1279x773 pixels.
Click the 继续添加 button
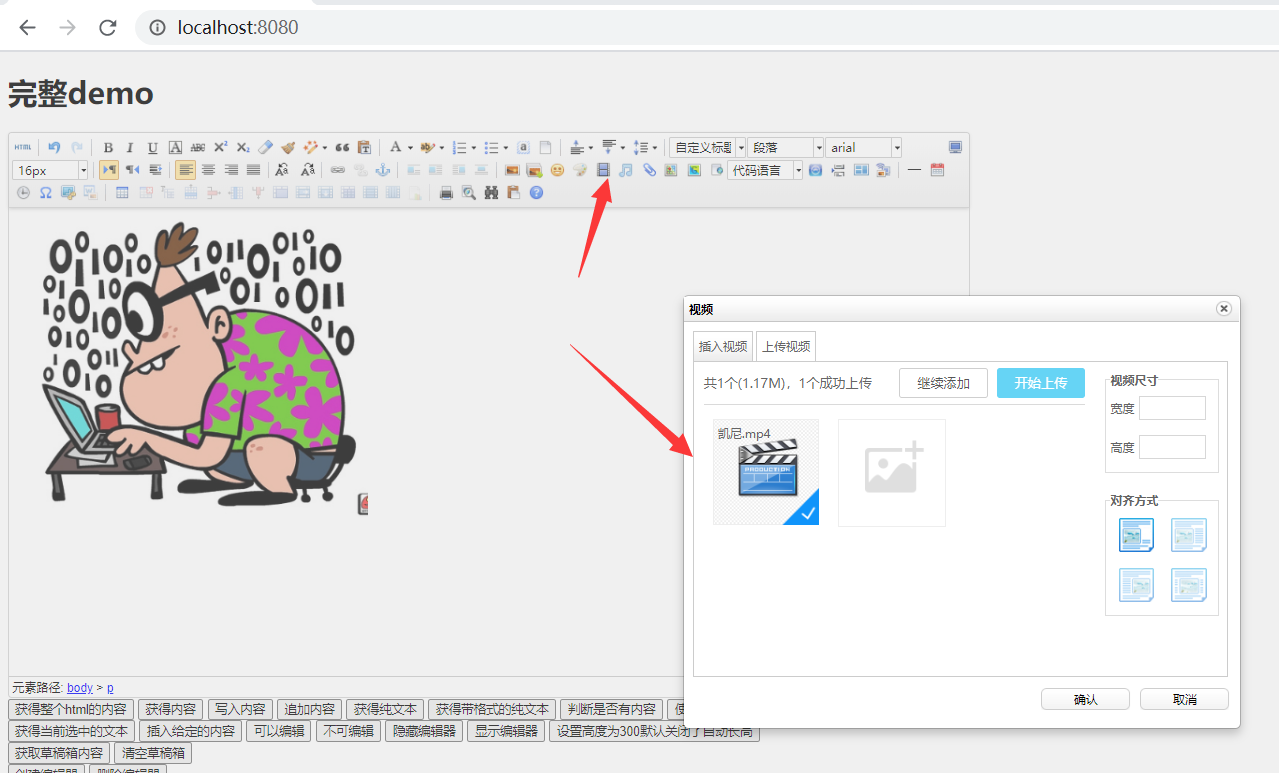(x=943, y=383)
